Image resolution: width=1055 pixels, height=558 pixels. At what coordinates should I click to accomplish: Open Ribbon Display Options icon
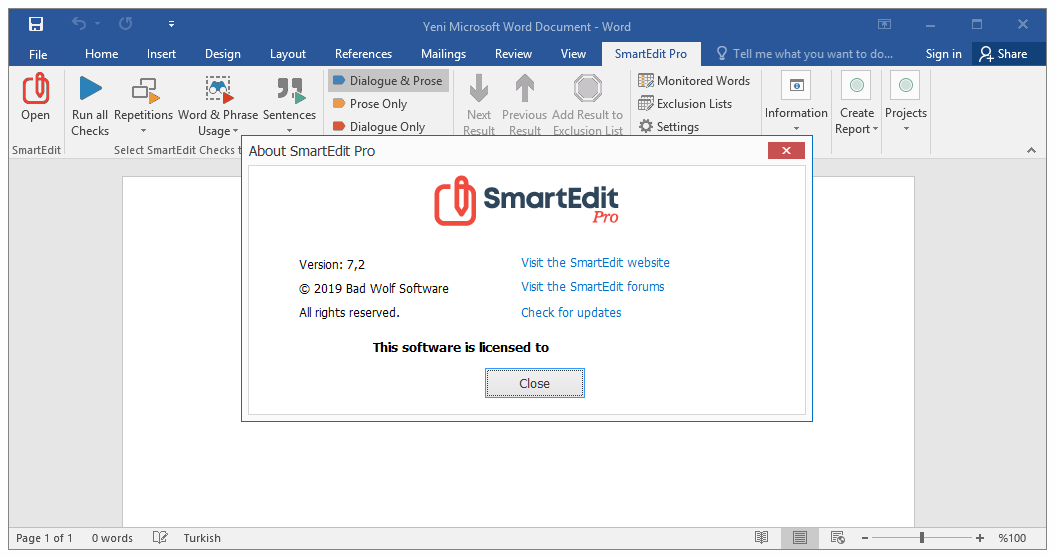[x=885, y=24]
